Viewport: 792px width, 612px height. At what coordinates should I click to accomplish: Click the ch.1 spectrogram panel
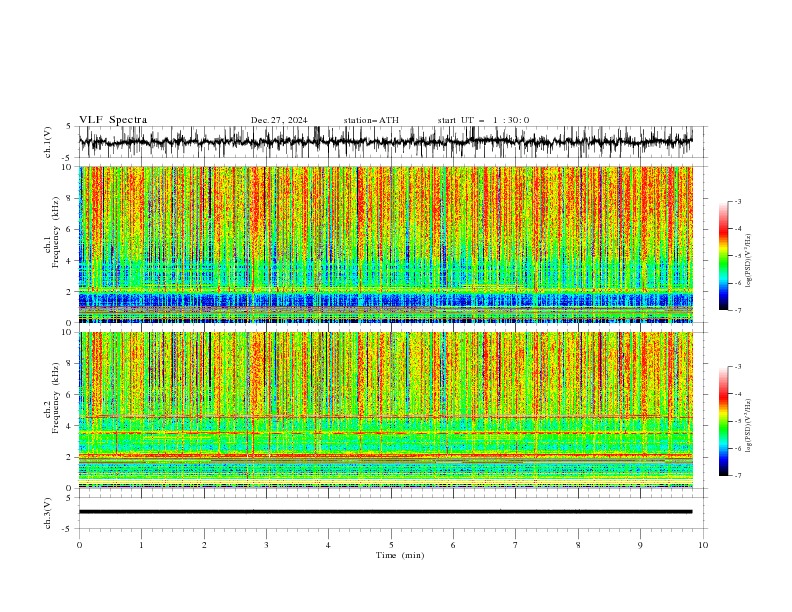385,244
